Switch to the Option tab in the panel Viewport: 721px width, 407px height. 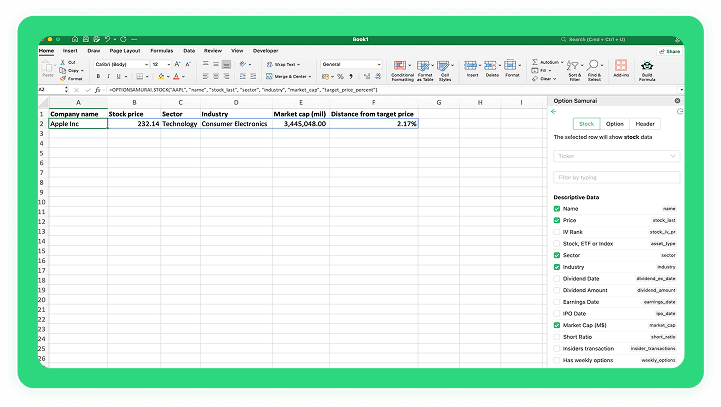coord(614,124)
